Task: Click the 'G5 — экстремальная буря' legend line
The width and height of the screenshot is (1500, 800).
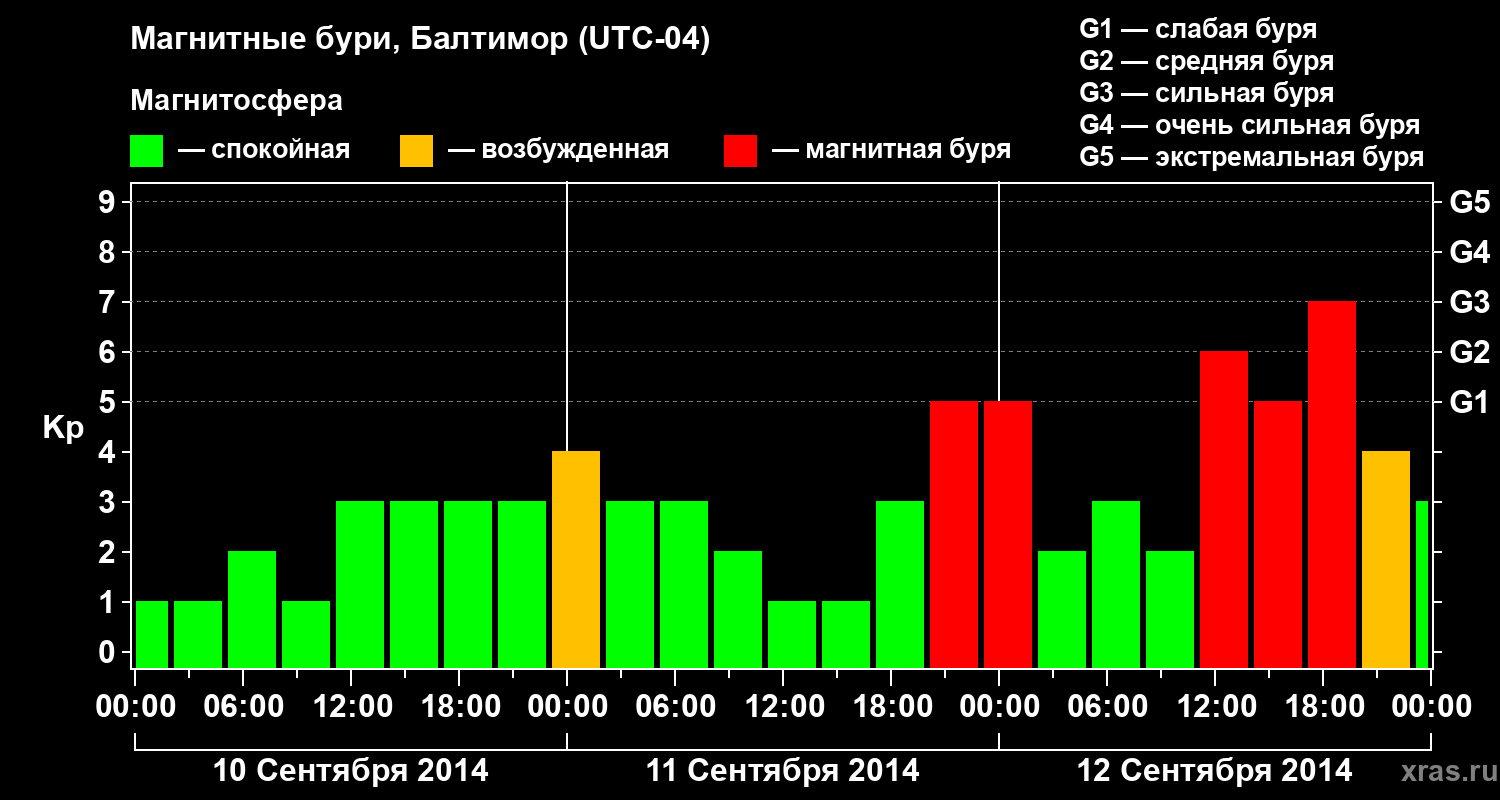Action: pos(1251,157)
